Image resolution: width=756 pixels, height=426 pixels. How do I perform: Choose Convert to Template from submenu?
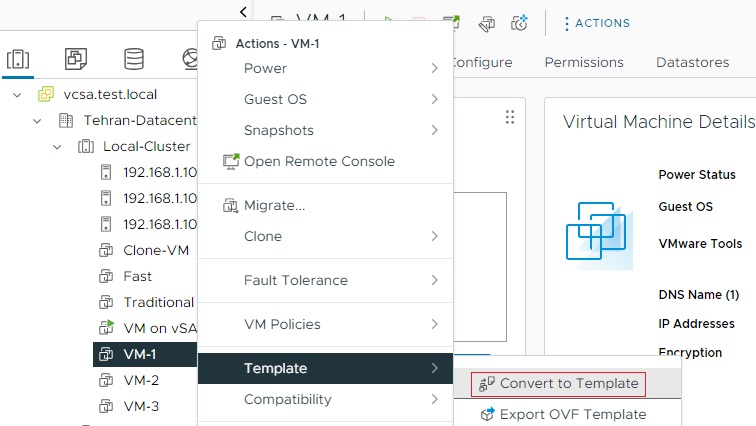(568, 383)
